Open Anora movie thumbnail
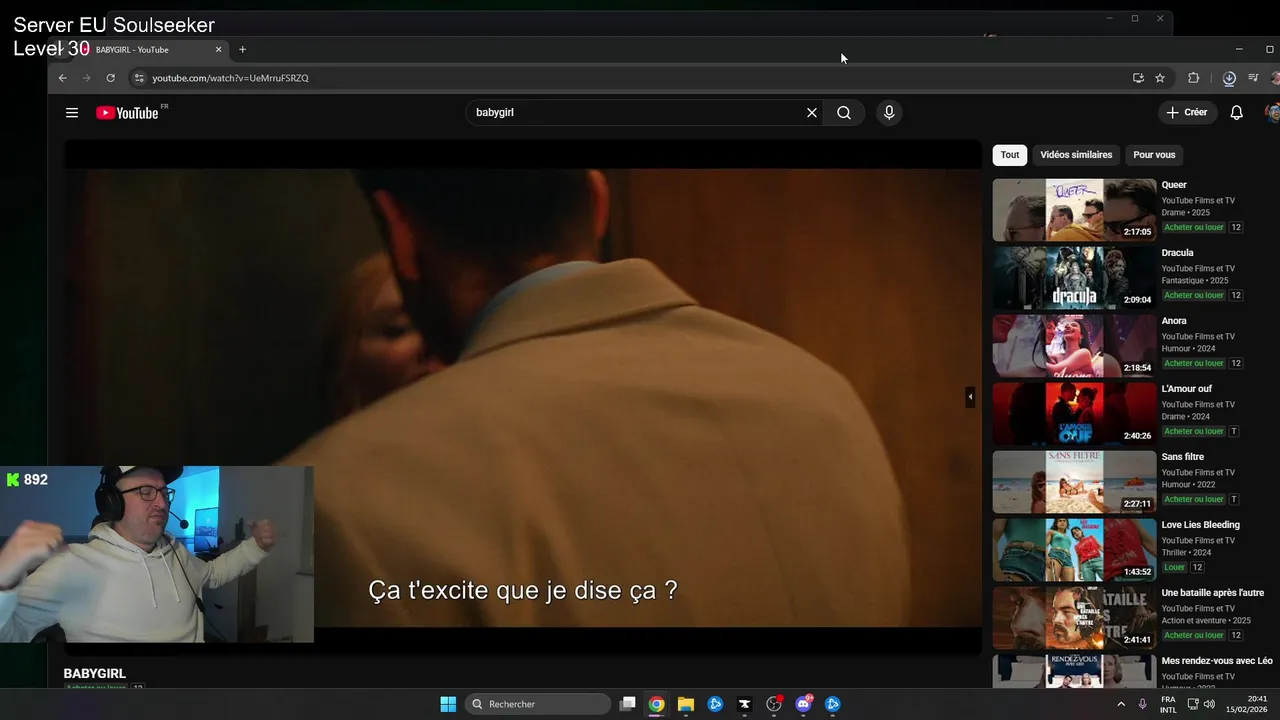This screenshot has width=1280, height=720. point(1074,346)
